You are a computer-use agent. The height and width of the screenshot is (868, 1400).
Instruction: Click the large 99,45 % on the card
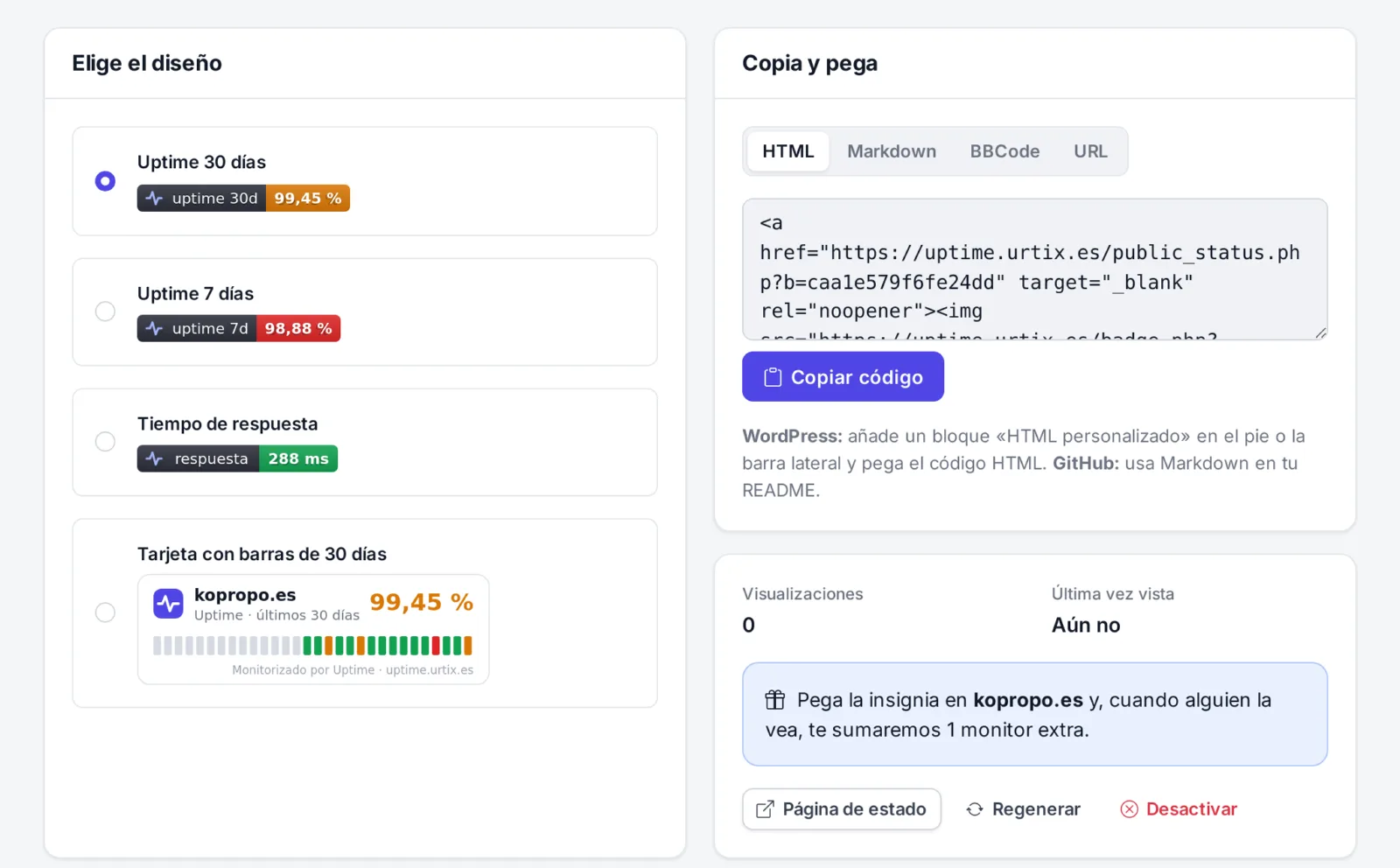click(x=422, y=602)
